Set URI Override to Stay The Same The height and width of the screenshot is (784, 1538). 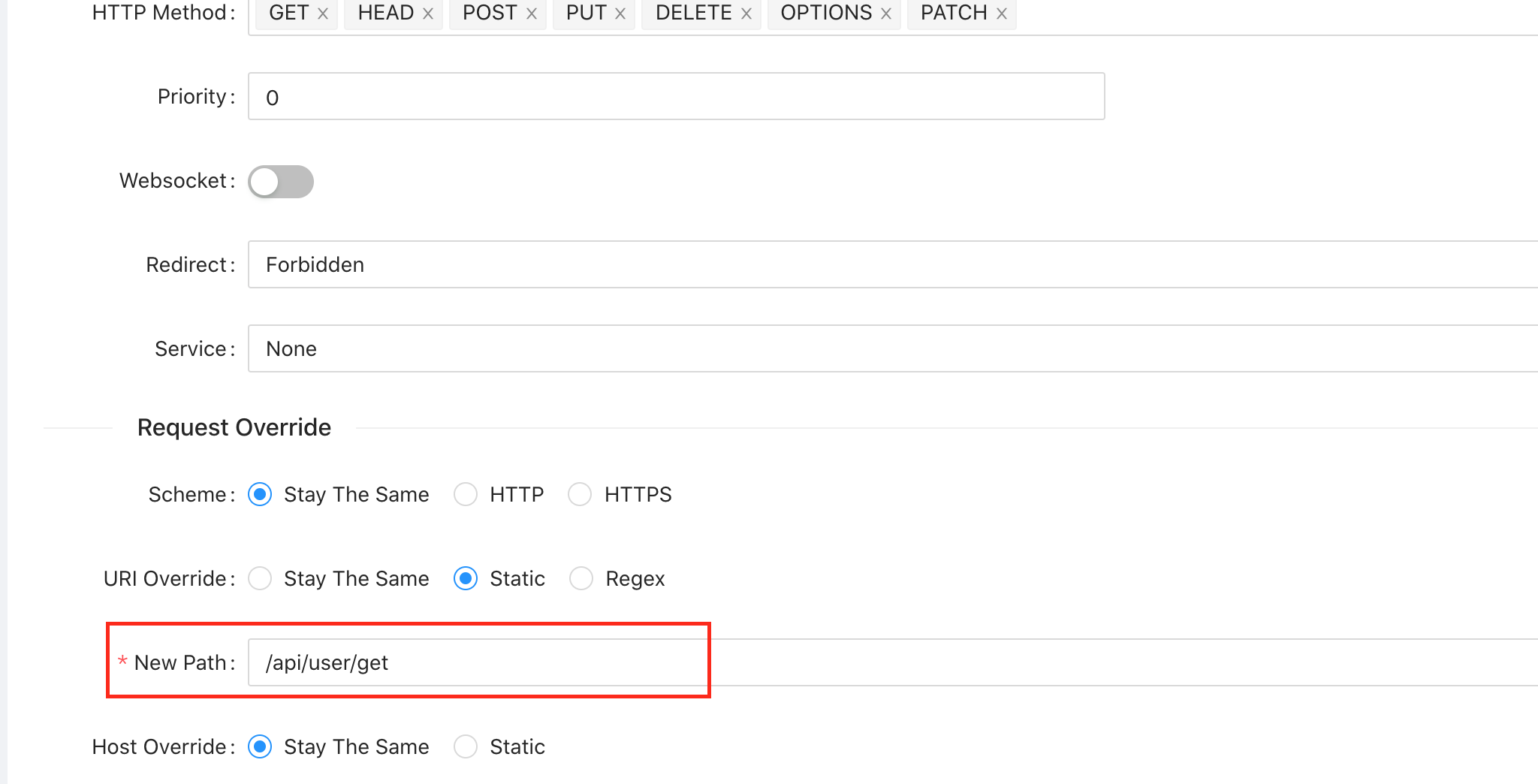point(260,578)
